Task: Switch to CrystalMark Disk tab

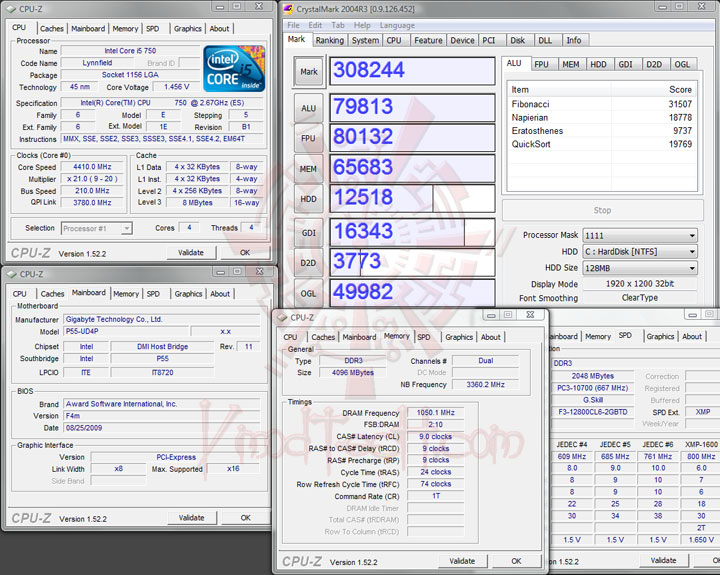Action: 518,40
